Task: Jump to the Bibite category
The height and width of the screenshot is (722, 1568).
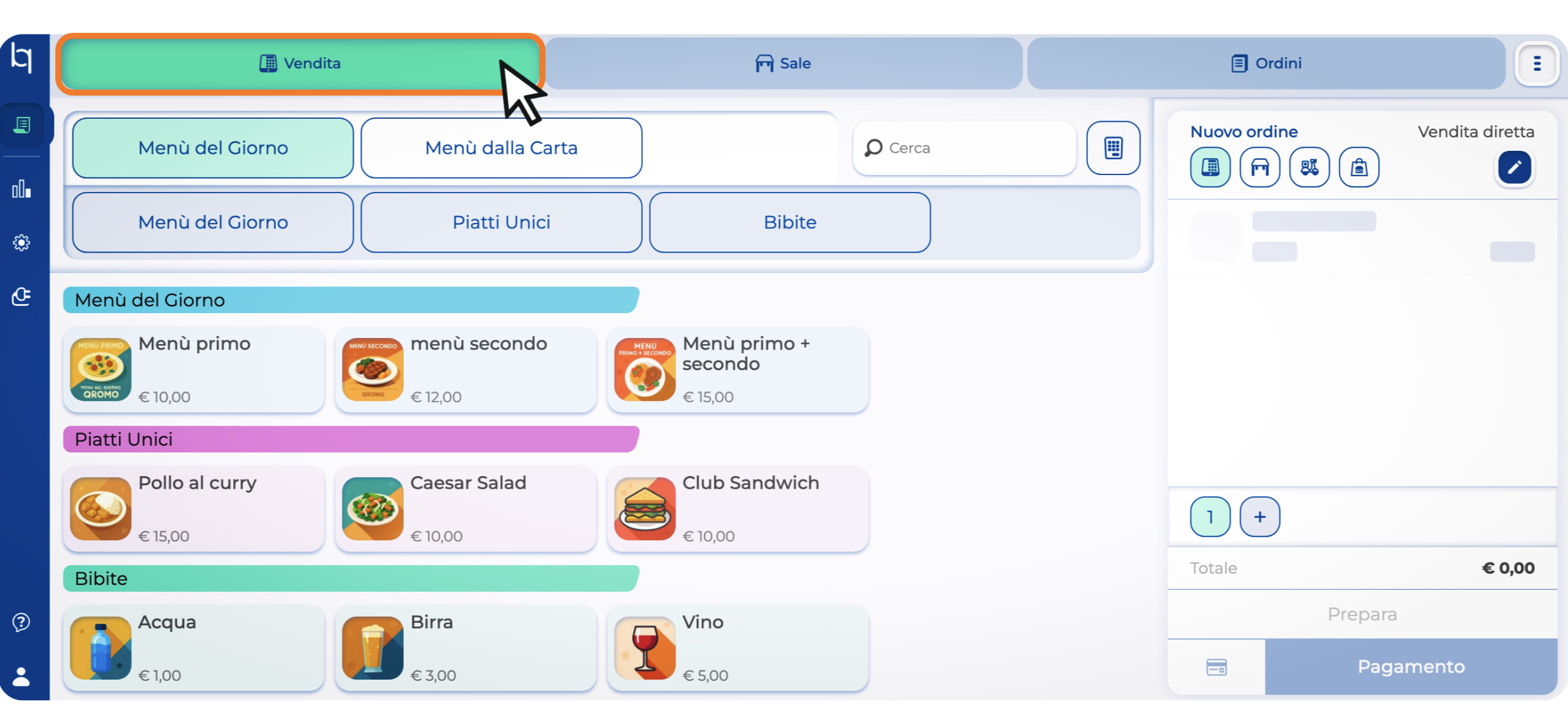Action: click(789, 222)
